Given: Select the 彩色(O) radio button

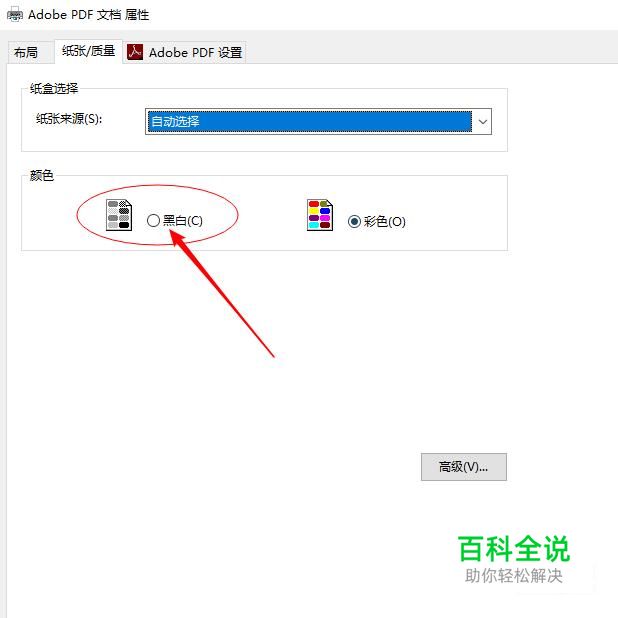Looking at the screenshot, I should 354,222.
